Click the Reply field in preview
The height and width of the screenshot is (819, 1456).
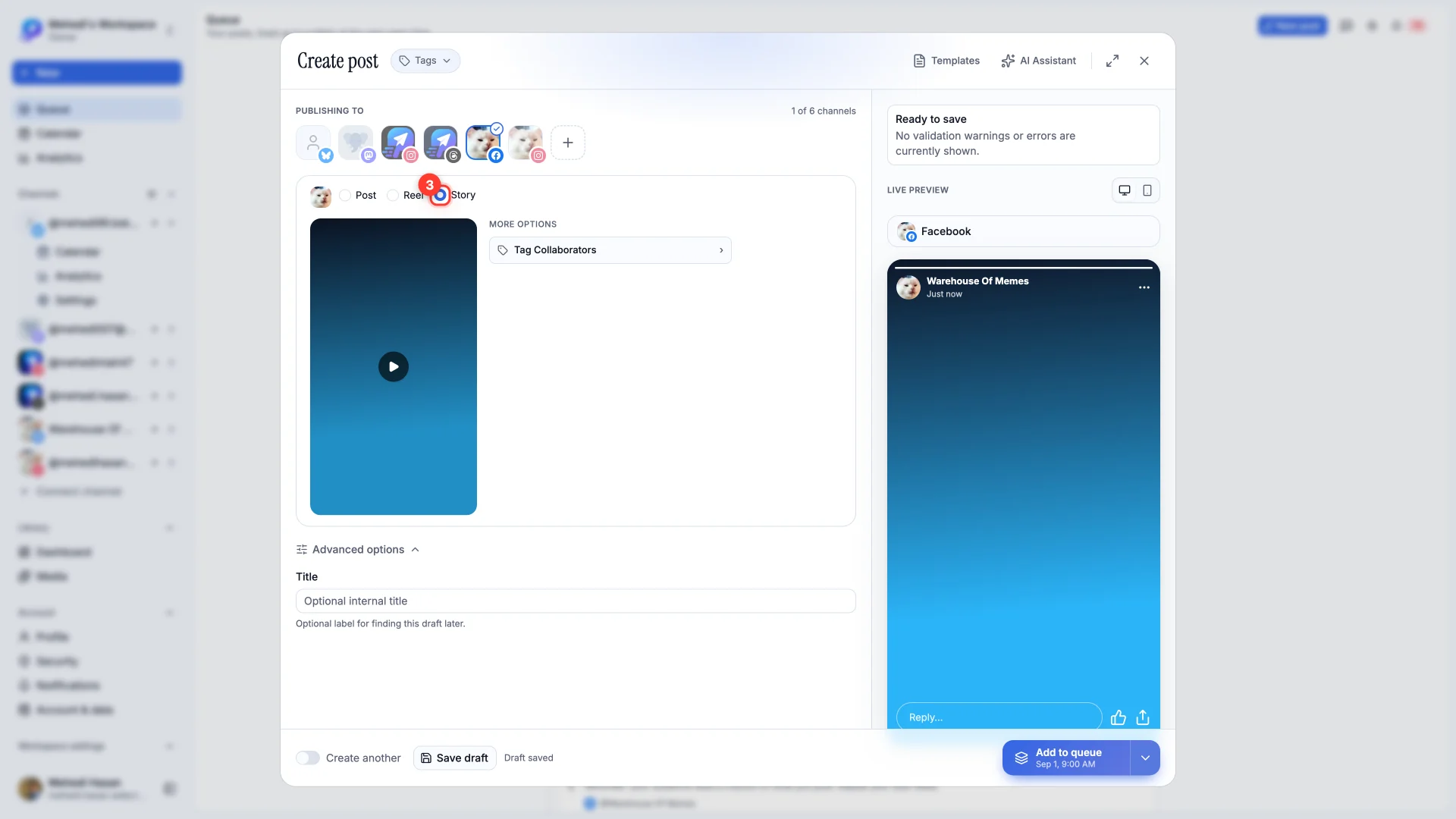999,717
